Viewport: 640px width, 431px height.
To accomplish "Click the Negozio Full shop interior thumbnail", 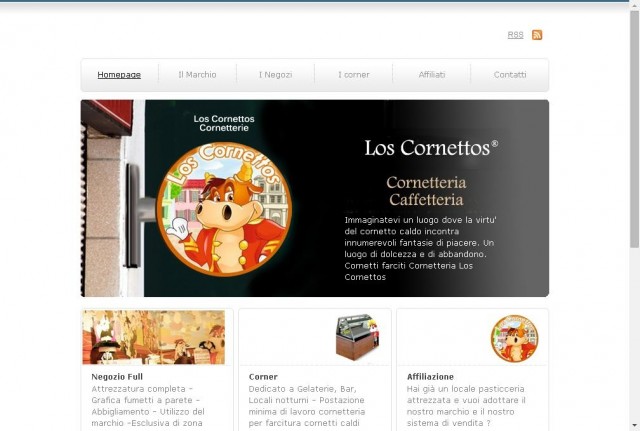I will click(x=153, y=337).
